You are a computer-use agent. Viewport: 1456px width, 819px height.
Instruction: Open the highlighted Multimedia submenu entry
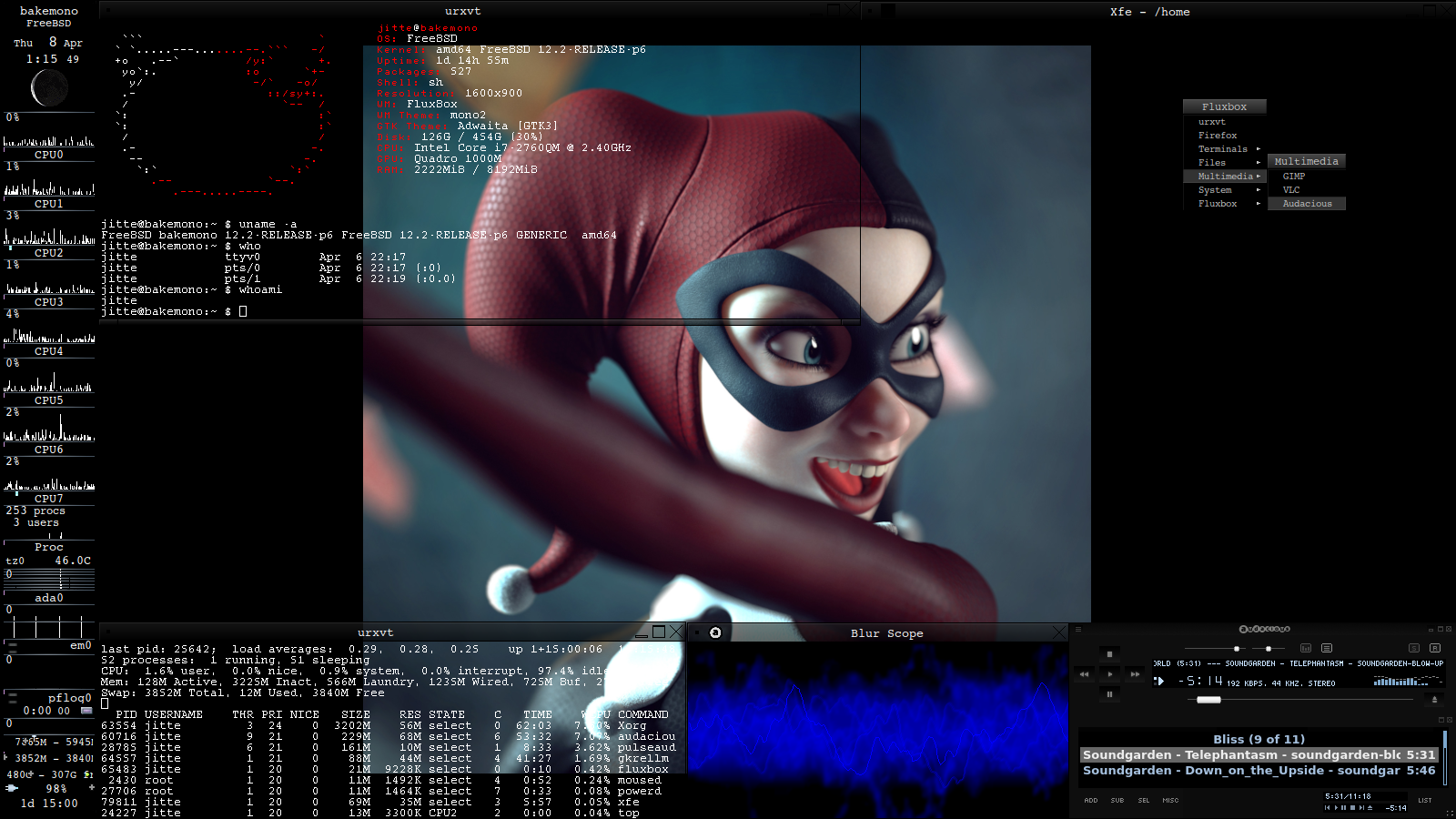click(x=1224, y=177)
